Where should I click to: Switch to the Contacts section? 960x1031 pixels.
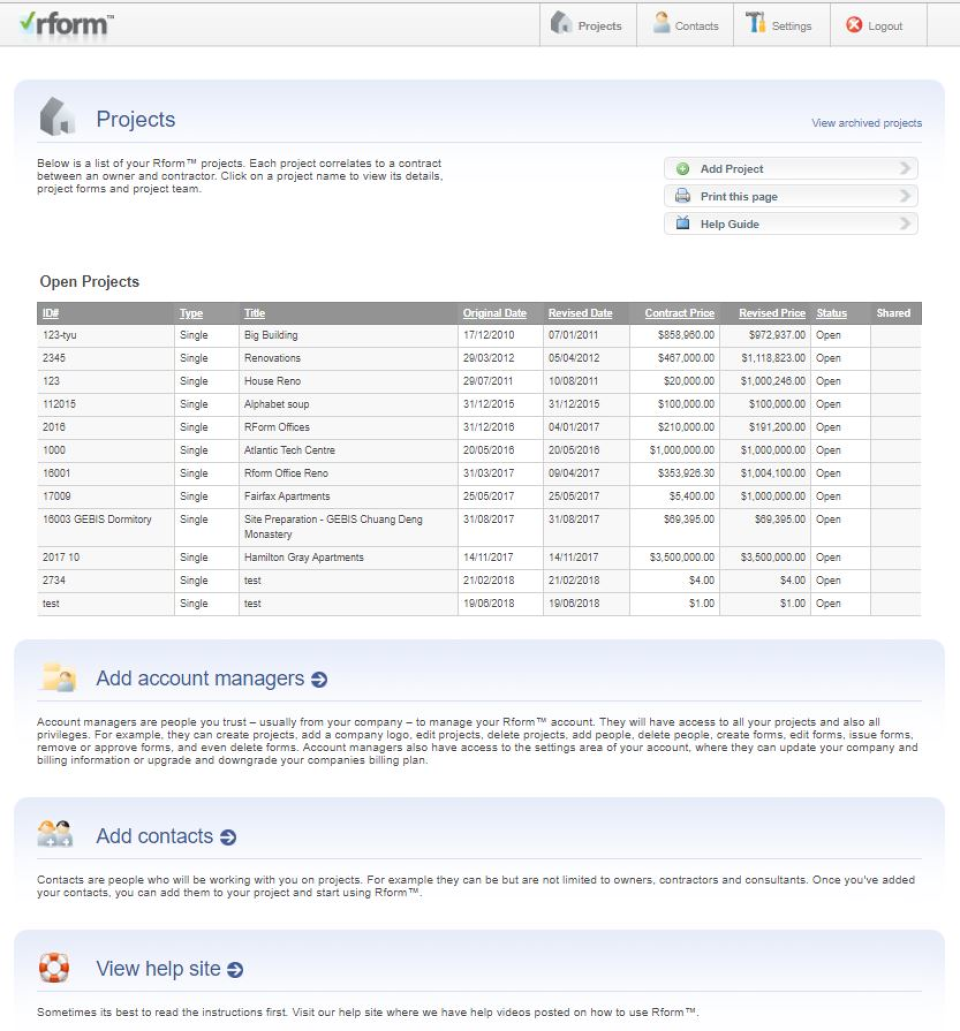(696, 25)
